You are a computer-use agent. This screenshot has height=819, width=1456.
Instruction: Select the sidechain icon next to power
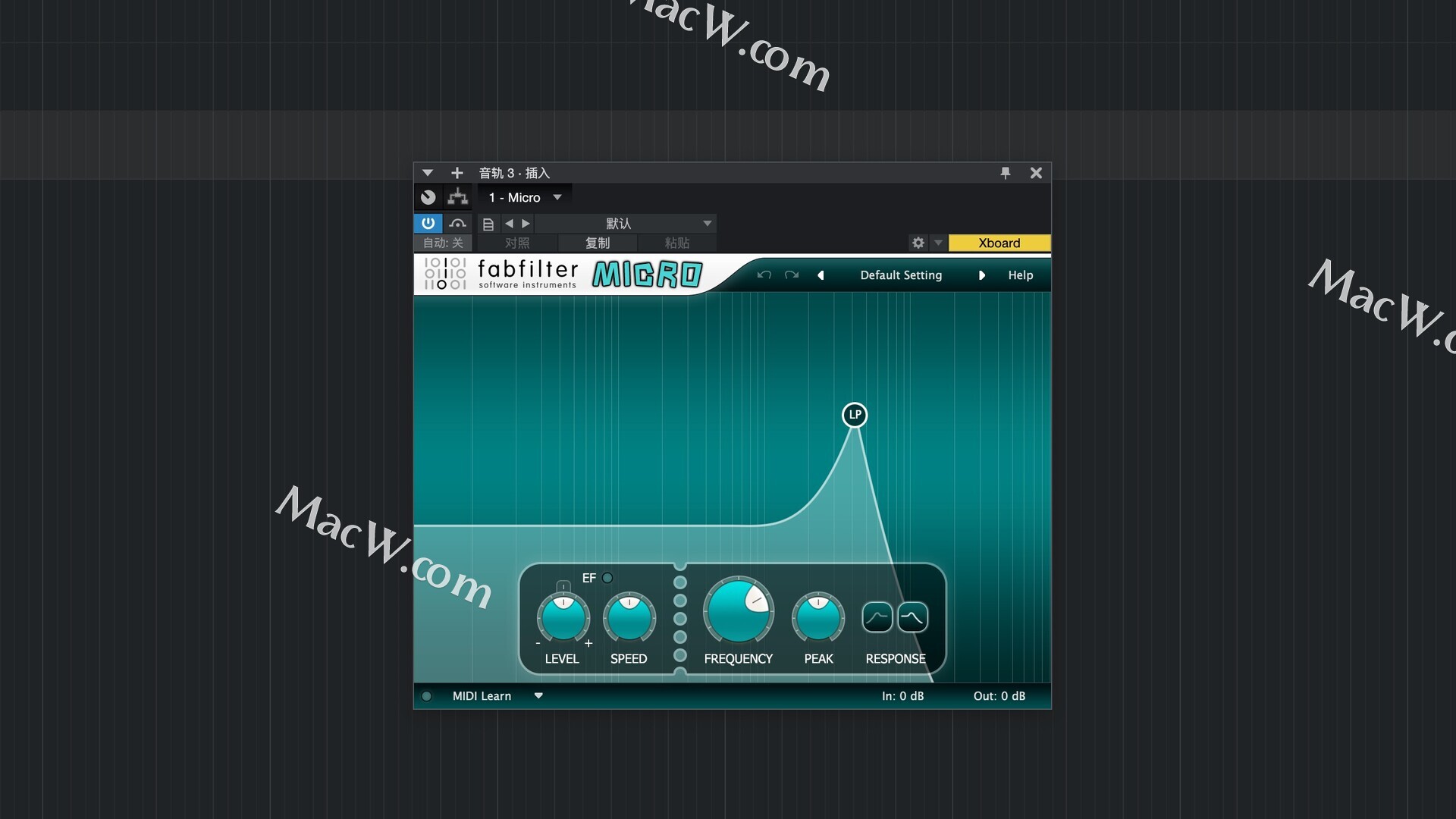(457, 223)
